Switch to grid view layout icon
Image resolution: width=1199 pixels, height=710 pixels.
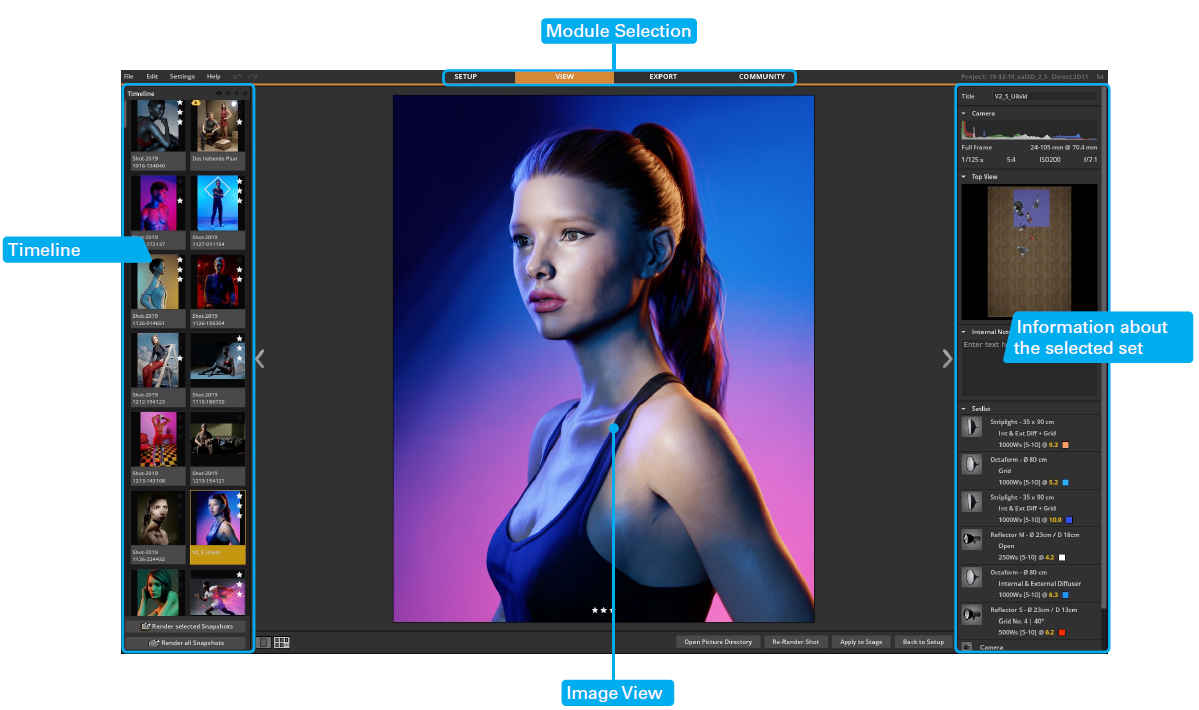[282, 642]
